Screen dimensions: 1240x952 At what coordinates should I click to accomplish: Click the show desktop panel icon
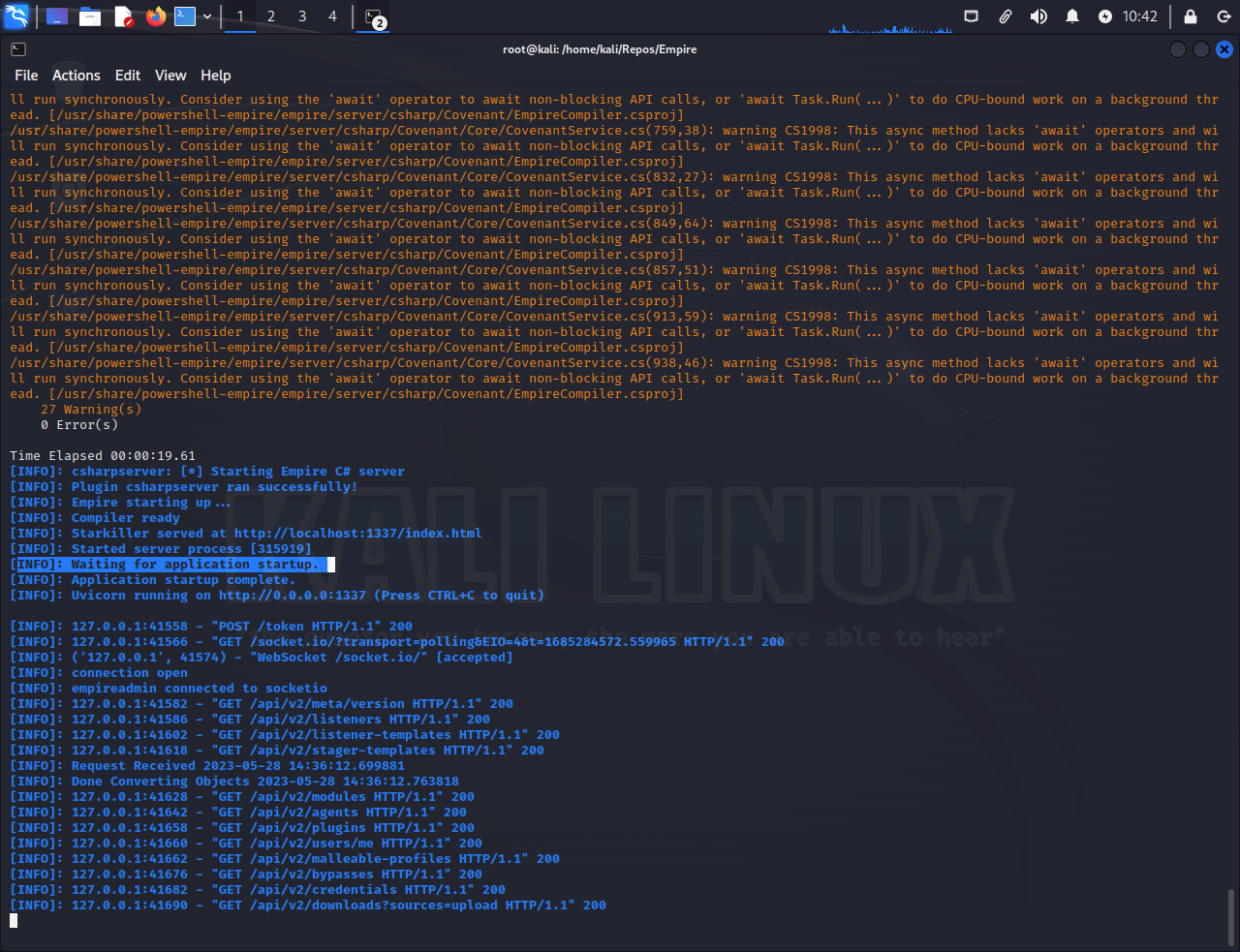tap(57, 16)
